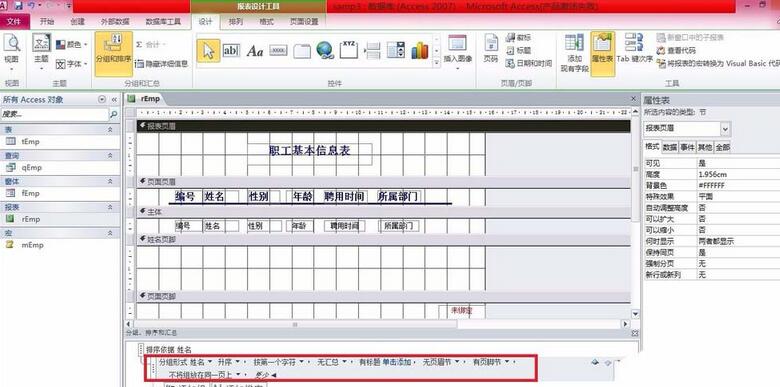The width and height of the screenshot is (780, 387).
Task: Toggle 属性表 (Property Sheet) button
Action: coord(603,54)
